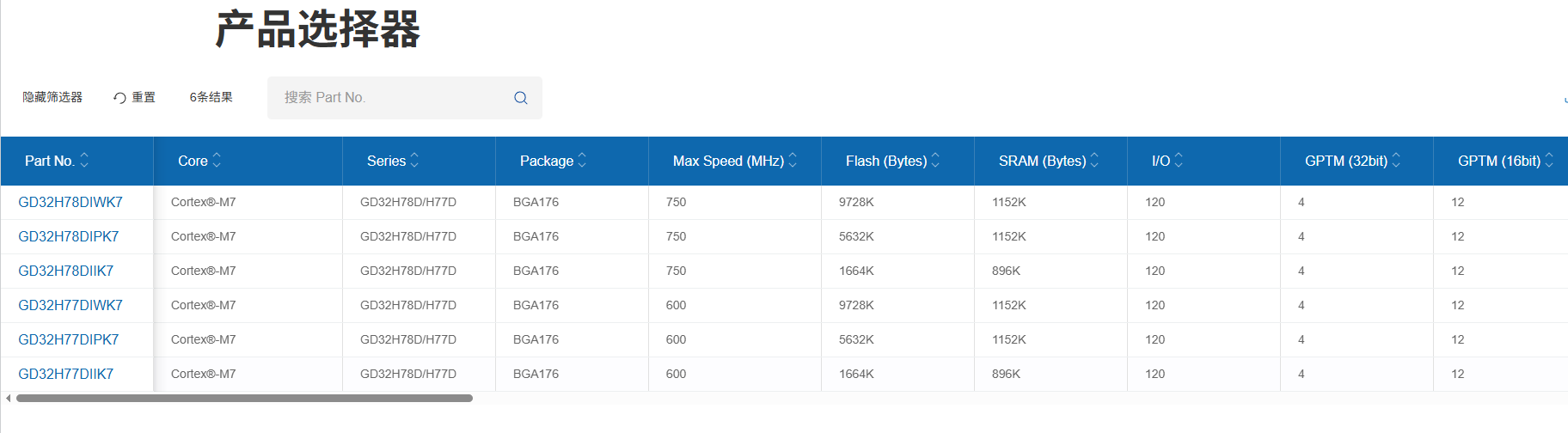Sort by Flash (Bytes) arrows
This screenshot has width=1568, height=433.
[x=935, y=161]
